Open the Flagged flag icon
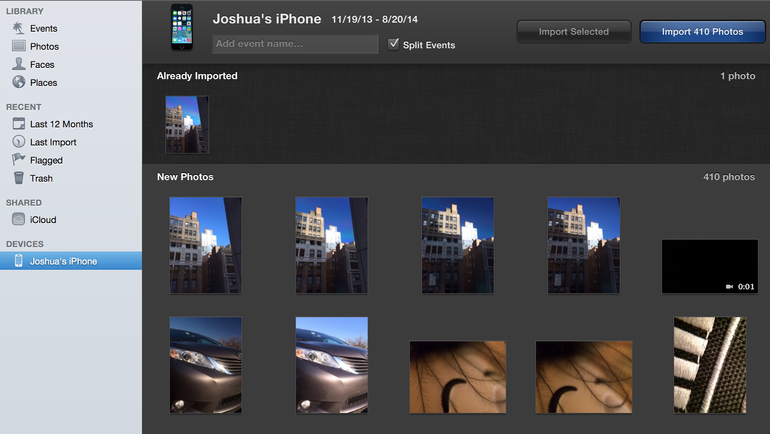The width and height of the screenshot is (770, 434). click(x=18, y=160)
